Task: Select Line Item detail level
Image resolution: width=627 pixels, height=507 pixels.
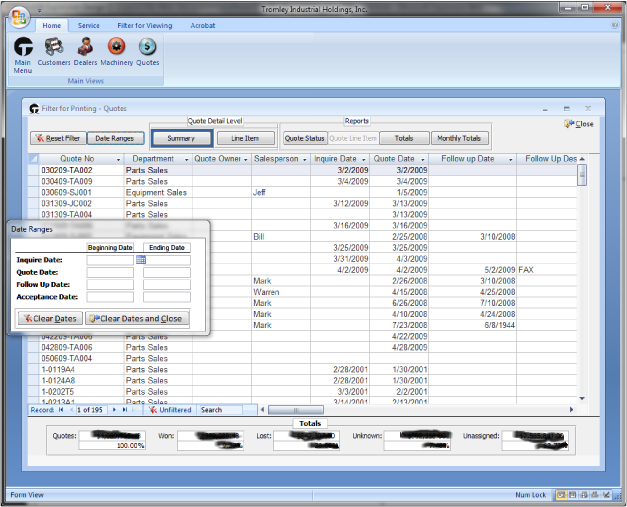Action: pyautogui.click(x=246, y=138)
